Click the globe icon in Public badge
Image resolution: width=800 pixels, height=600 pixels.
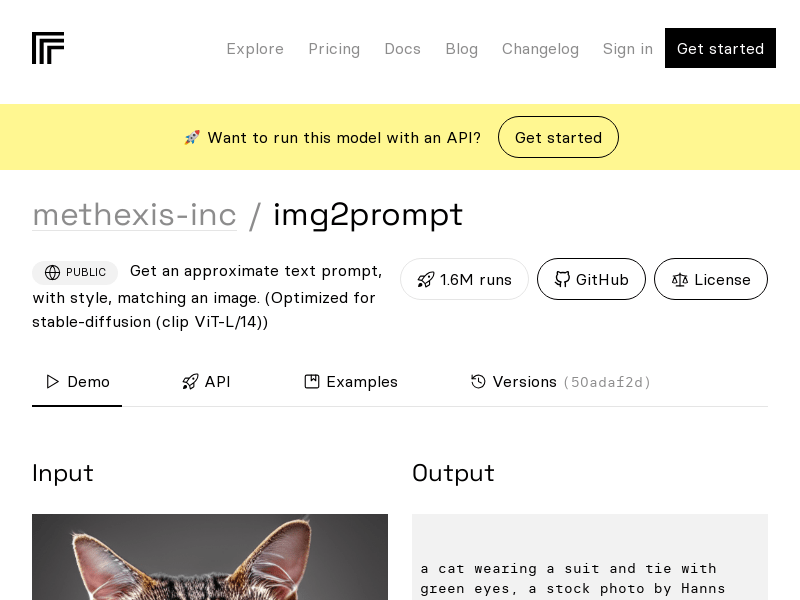[x=53, y=273]
